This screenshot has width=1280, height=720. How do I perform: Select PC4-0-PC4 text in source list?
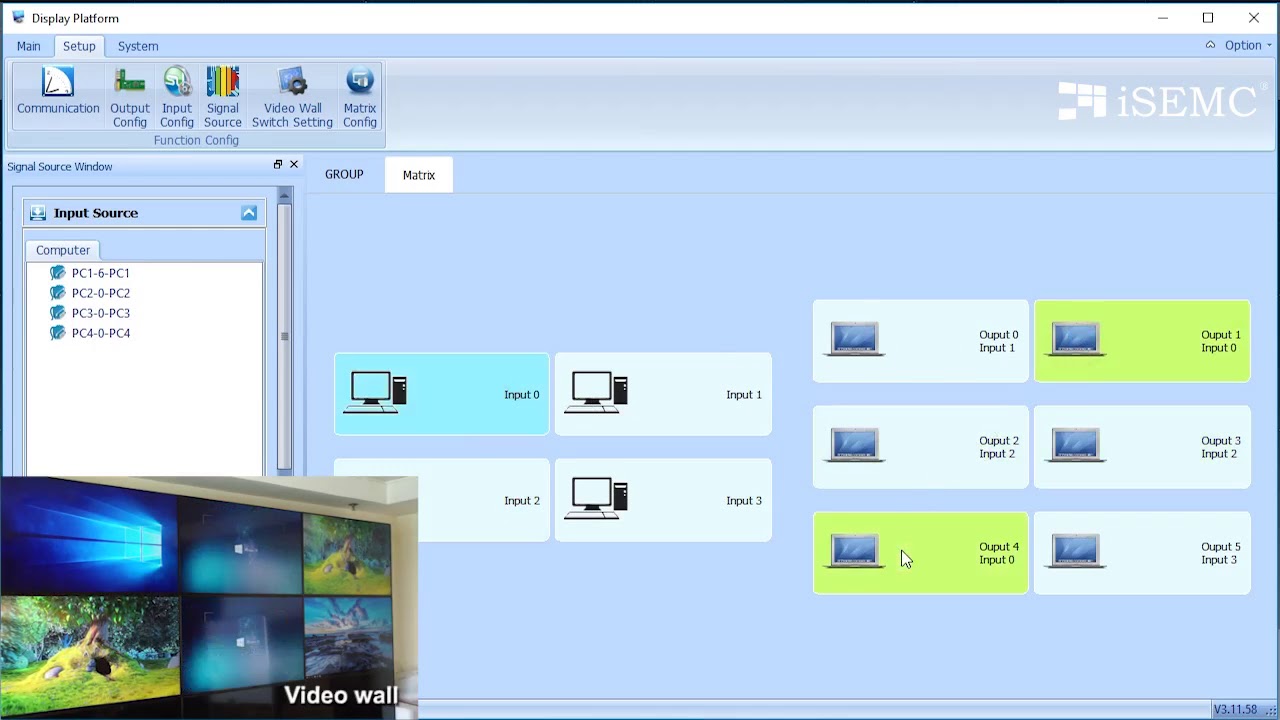pos(100,333)
